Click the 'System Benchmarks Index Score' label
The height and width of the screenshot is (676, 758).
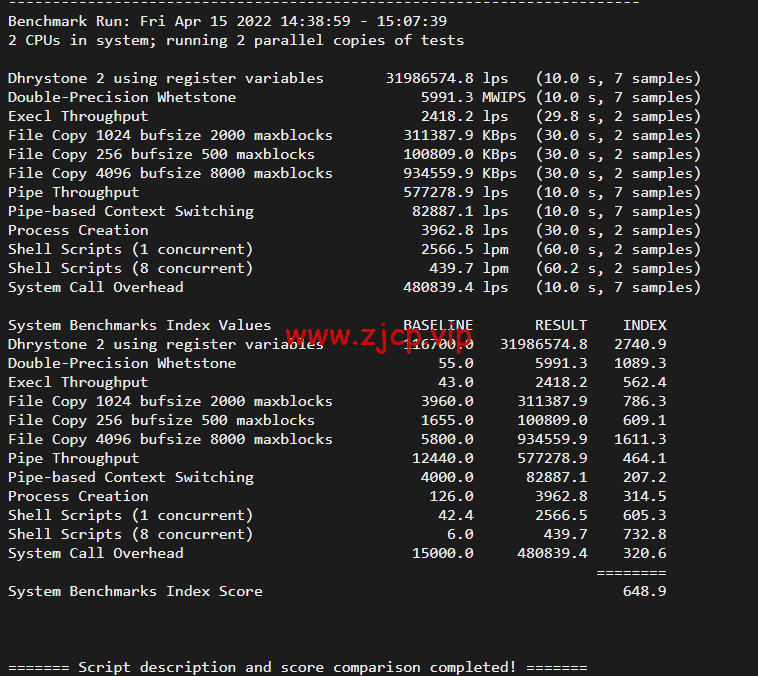click(x=135, y=591)
